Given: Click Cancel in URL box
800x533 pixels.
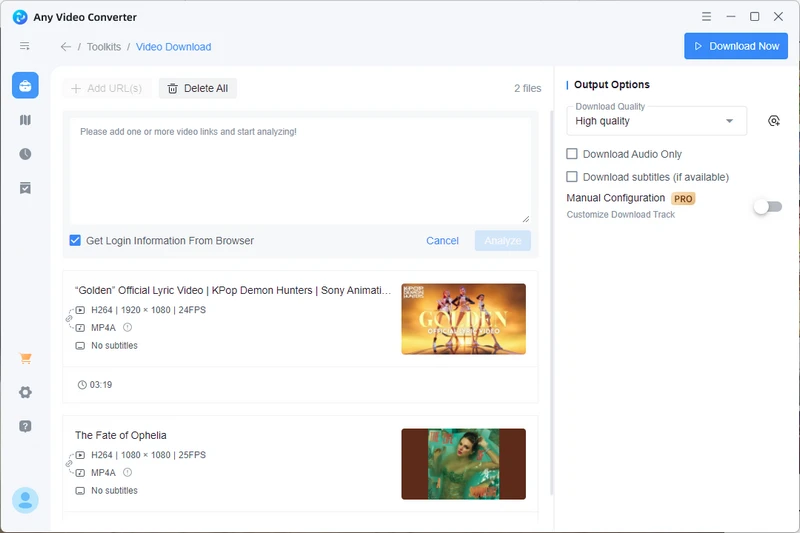Looking at the screenshot, I should 442,241.
